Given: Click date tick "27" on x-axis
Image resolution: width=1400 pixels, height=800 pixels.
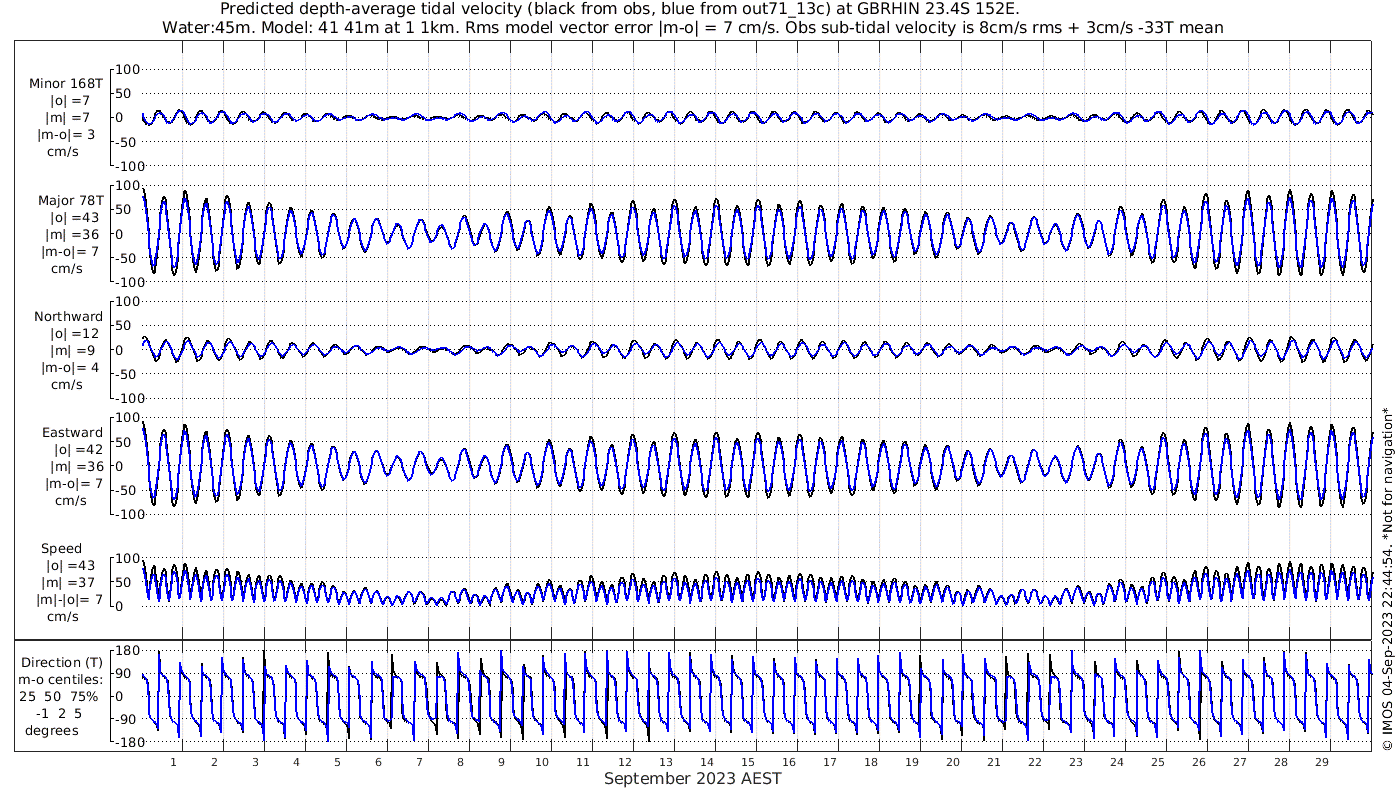Looking at the screenshot, I should tap(1239, 762).
